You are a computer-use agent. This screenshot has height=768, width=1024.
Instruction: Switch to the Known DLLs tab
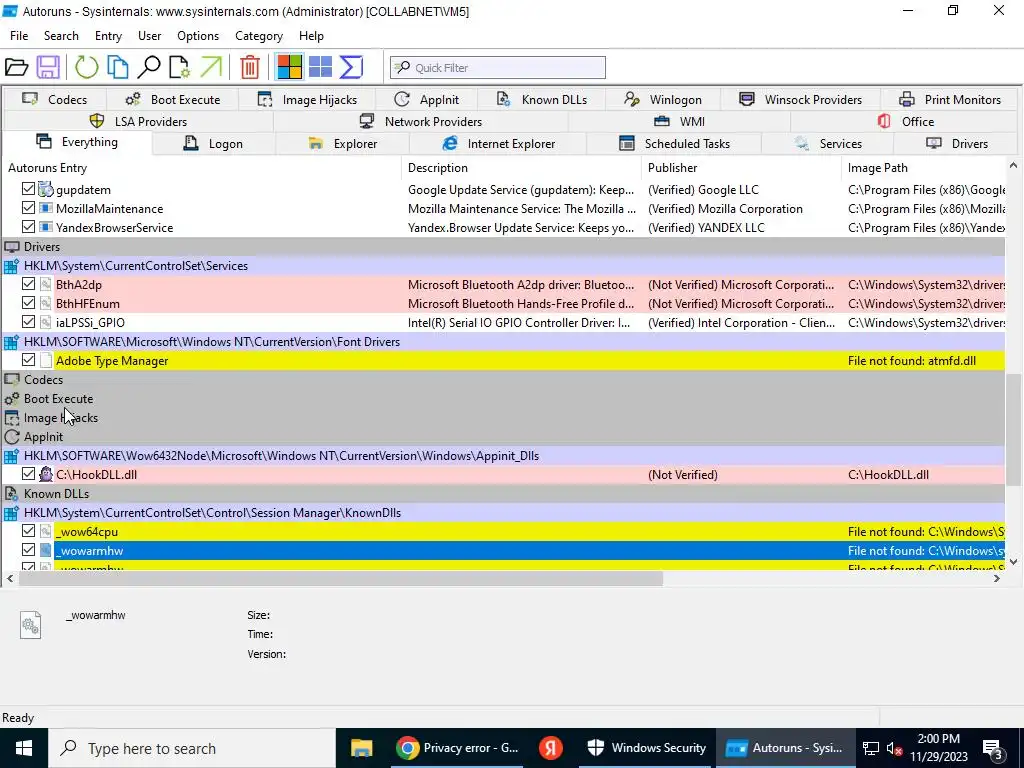click(542, 100)
